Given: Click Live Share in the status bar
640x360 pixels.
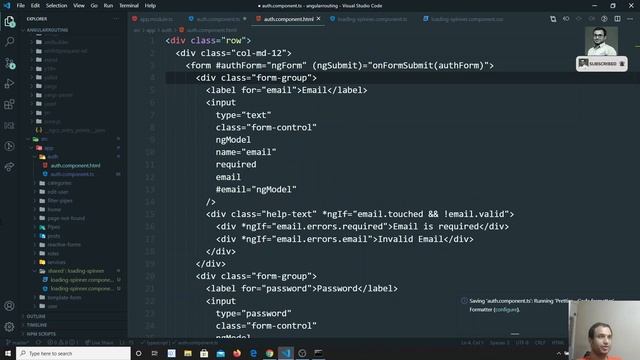Looking at the screenshot, I should [99, 343].
